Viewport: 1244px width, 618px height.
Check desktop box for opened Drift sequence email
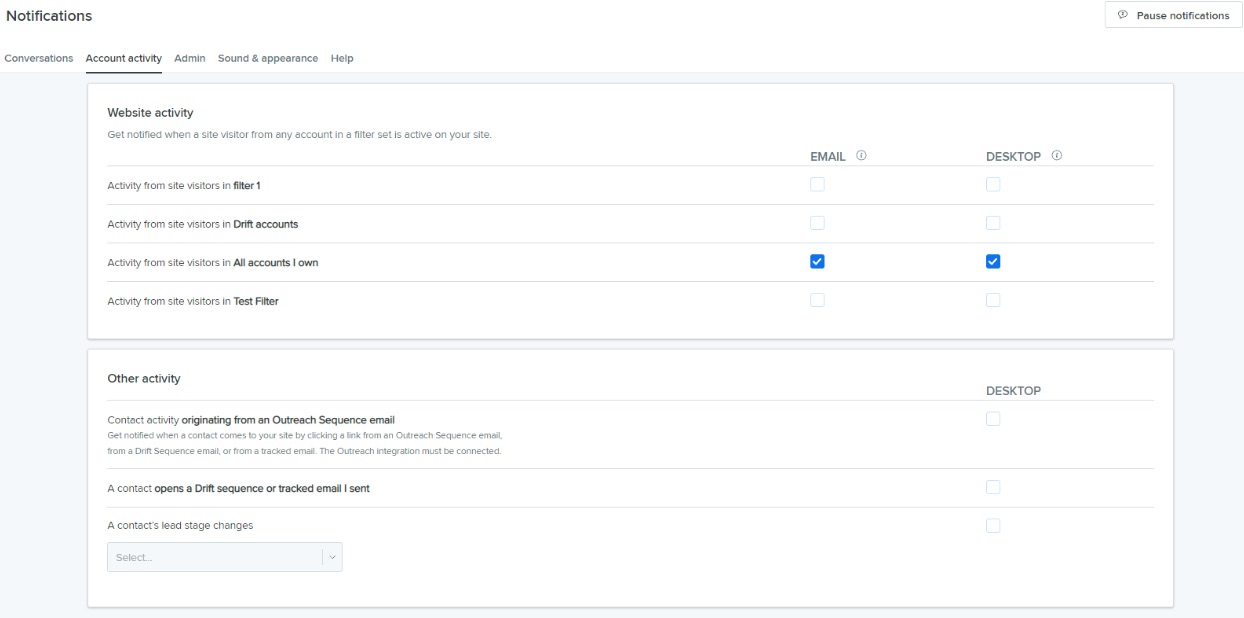coord(993,487)
